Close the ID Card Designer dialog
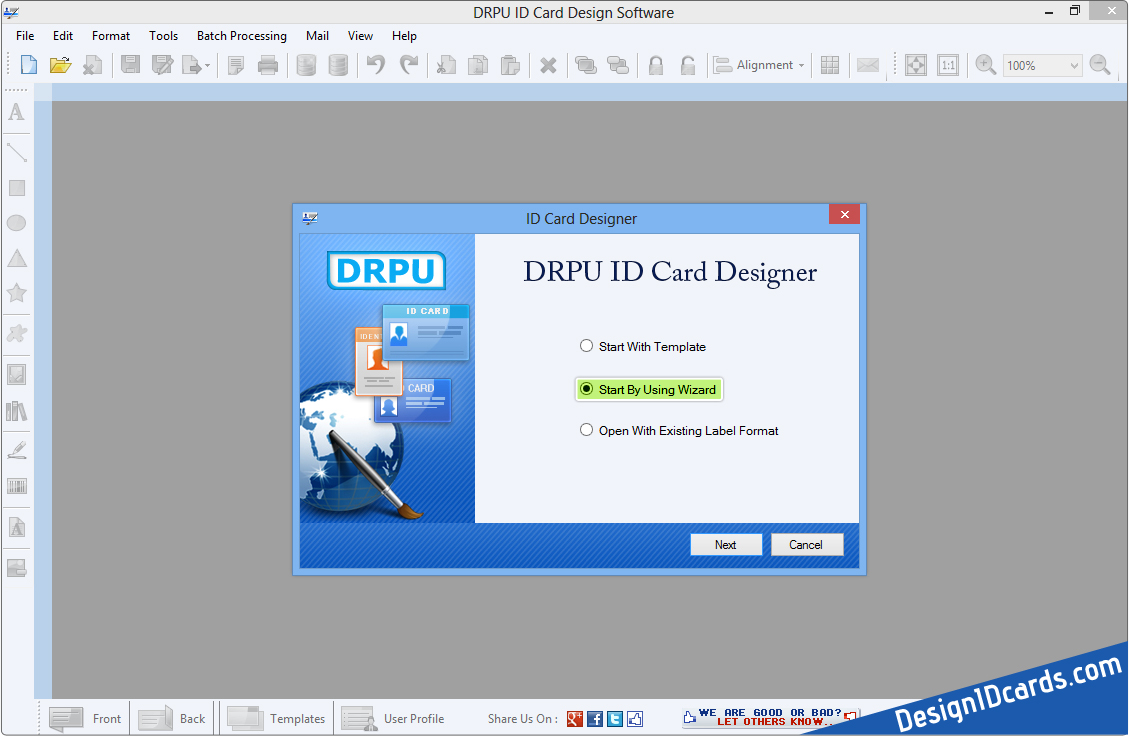The width and height of the screenshot is (1129, 736). (x=845, y=215)
